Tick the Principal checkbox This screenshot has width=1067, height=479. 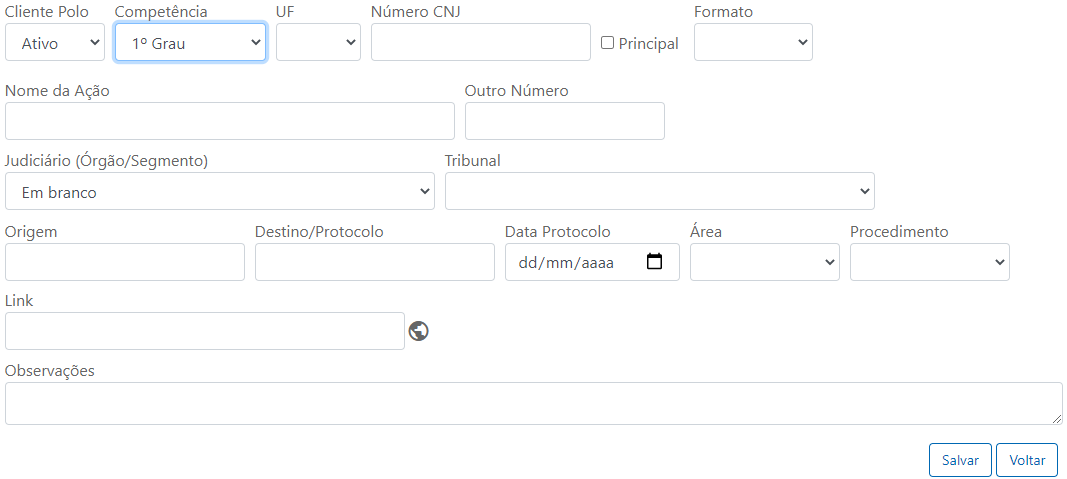(608, 43)
